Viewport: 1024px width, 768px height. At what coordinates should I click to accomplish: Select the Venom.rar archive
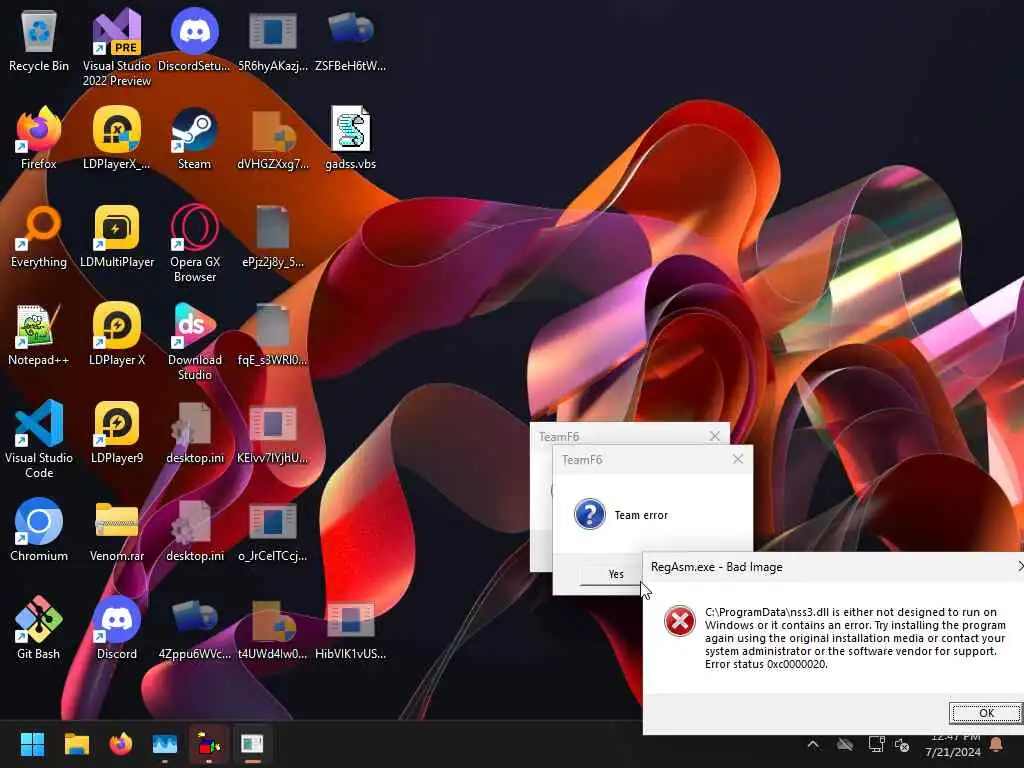coord(117,530)
